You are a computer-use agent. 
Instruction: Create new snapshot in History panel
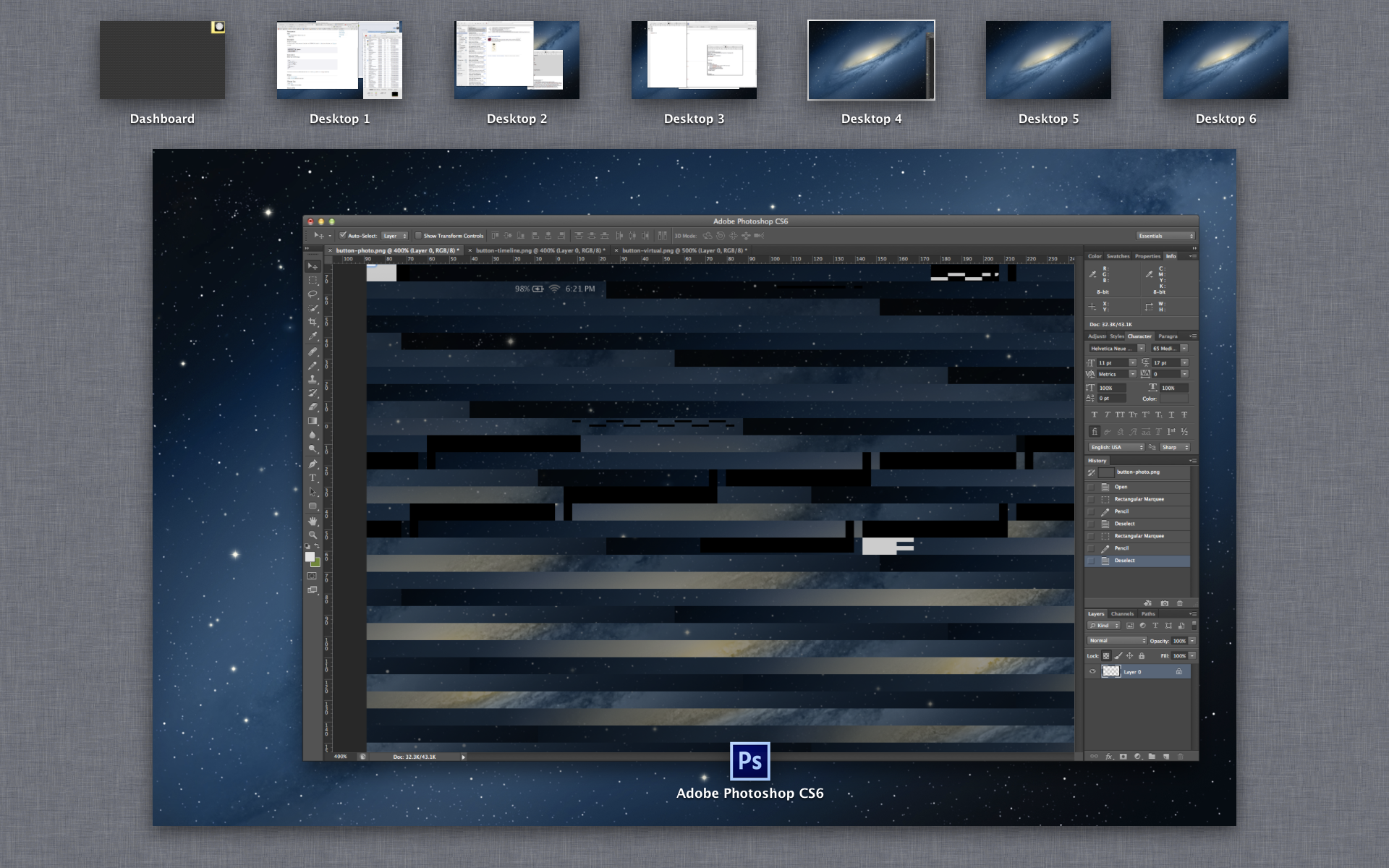(x=1164, y=603)
